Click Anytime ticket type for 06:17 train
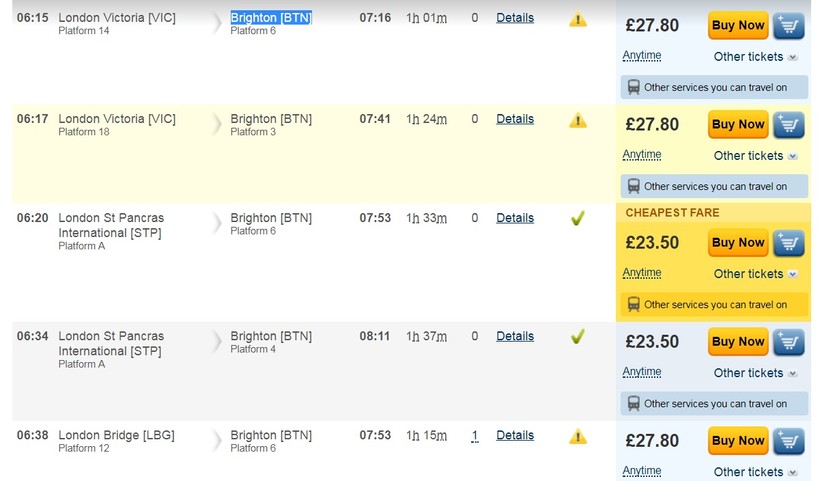 click(x=642, y=155)
